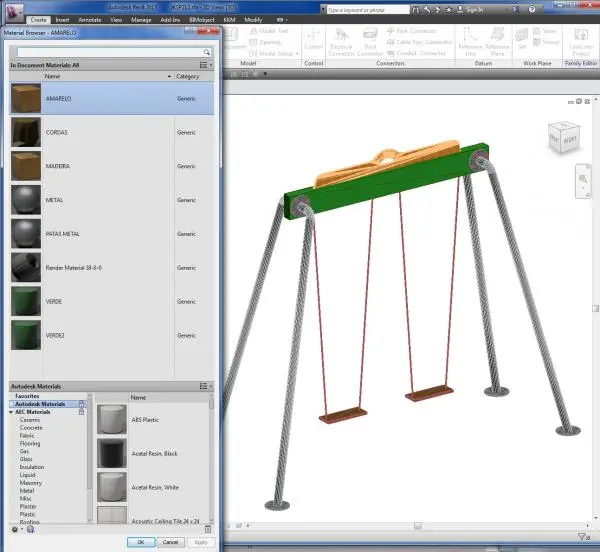The height and width of the screenshot is (552, 600).
Task: Click the library manage gear icon at bottom left
Action: 15,529
